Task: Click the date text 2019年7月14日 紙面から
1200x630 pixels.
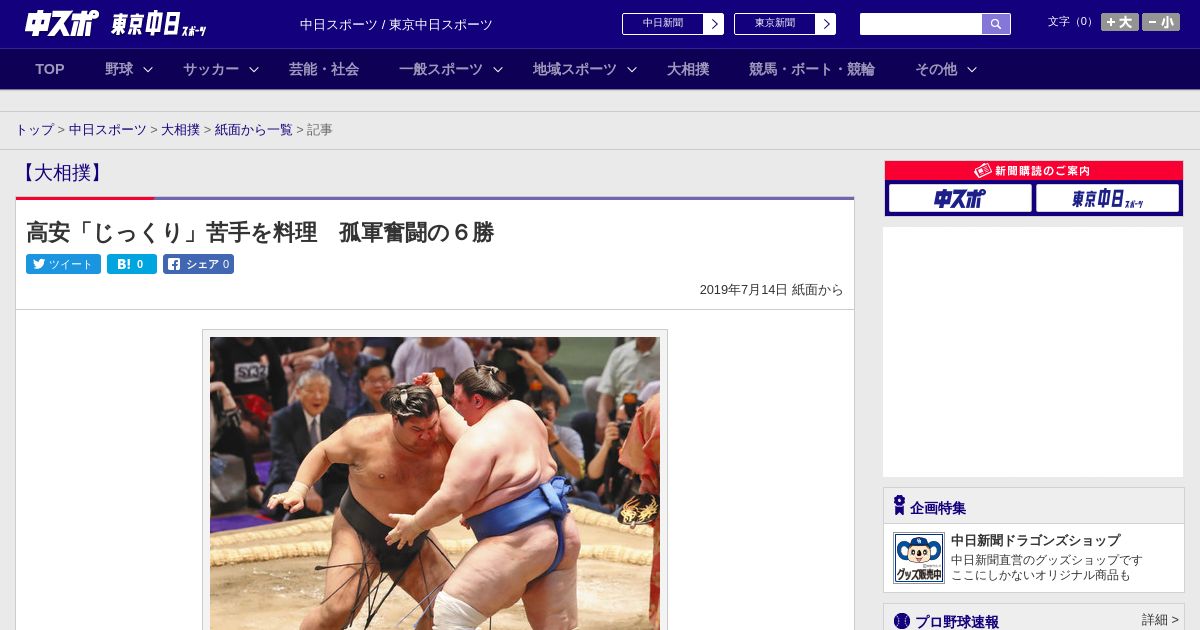Action: pyautogui.click(x=771, y=289)
